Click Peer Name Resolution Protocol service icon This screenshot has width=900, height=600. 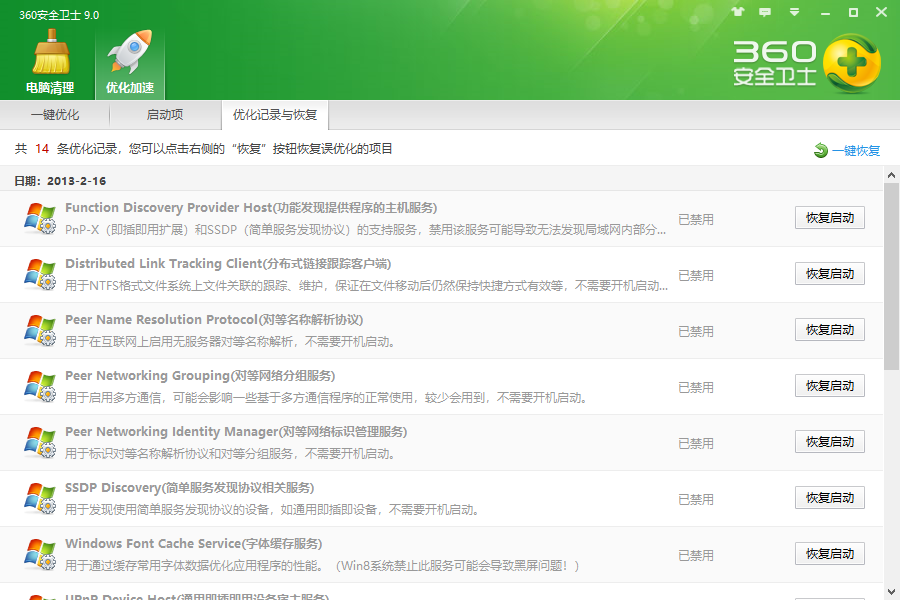[40, 330]
